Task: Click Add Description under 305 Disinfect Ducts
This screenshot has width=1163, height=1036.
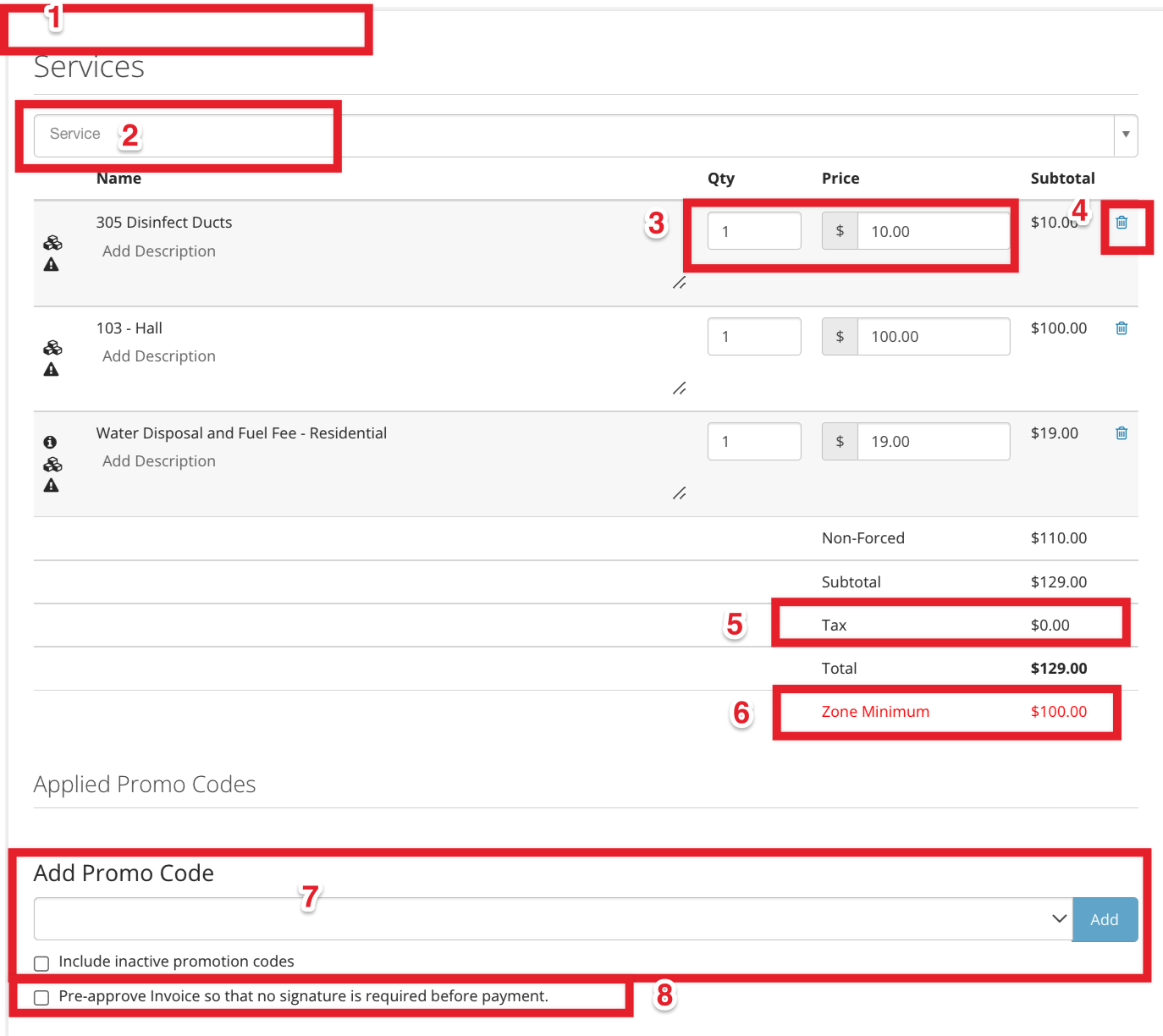Action: coord(159,251)
